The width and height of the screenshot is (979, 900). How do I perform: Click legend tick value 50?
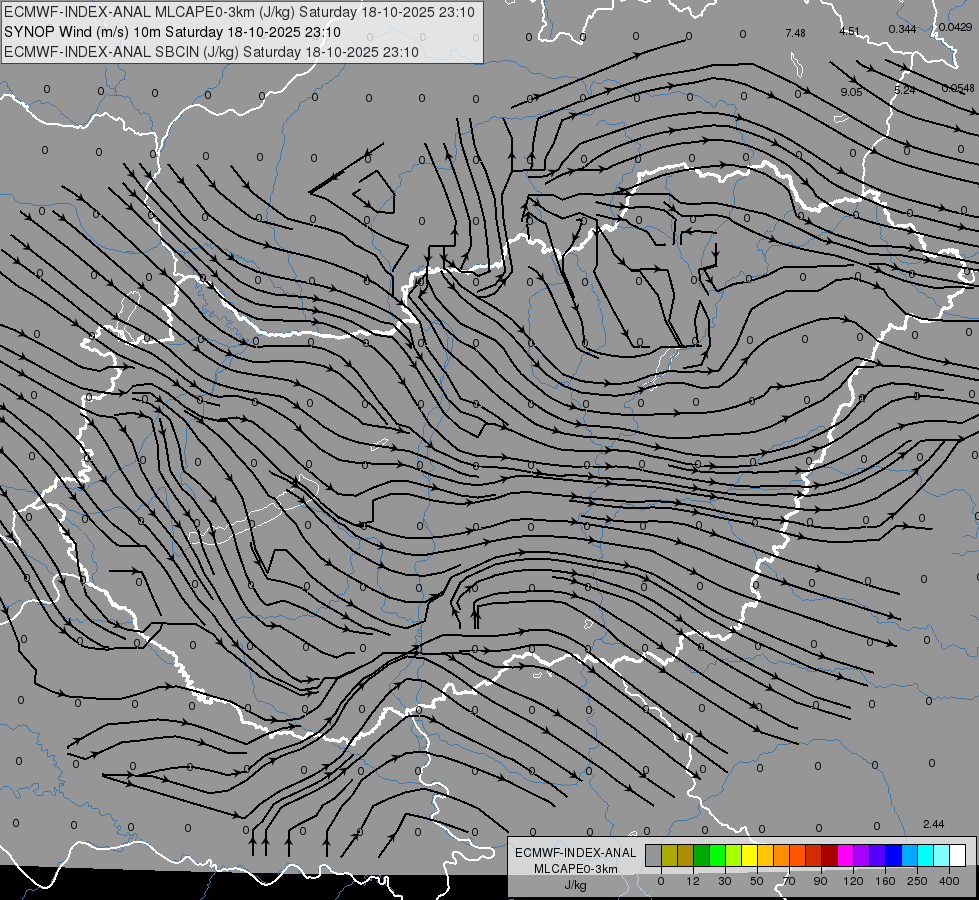(757, 881)
